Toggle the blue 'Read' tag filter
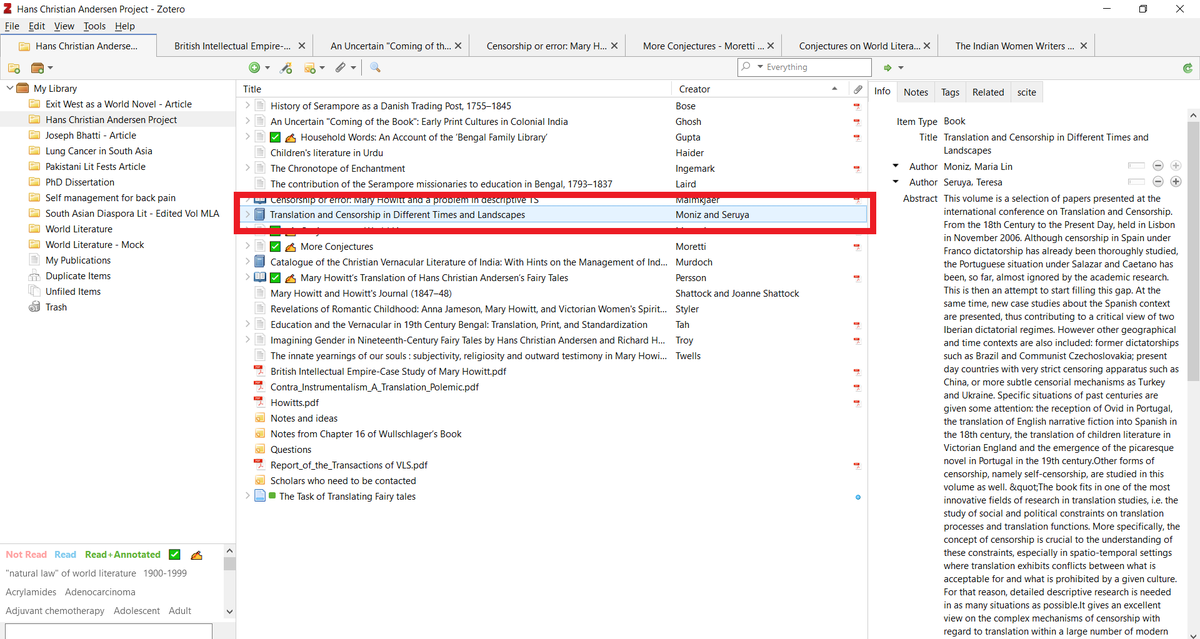This screenshot has height=639, width=1200. pyautogui.click(x=65, y=554)
